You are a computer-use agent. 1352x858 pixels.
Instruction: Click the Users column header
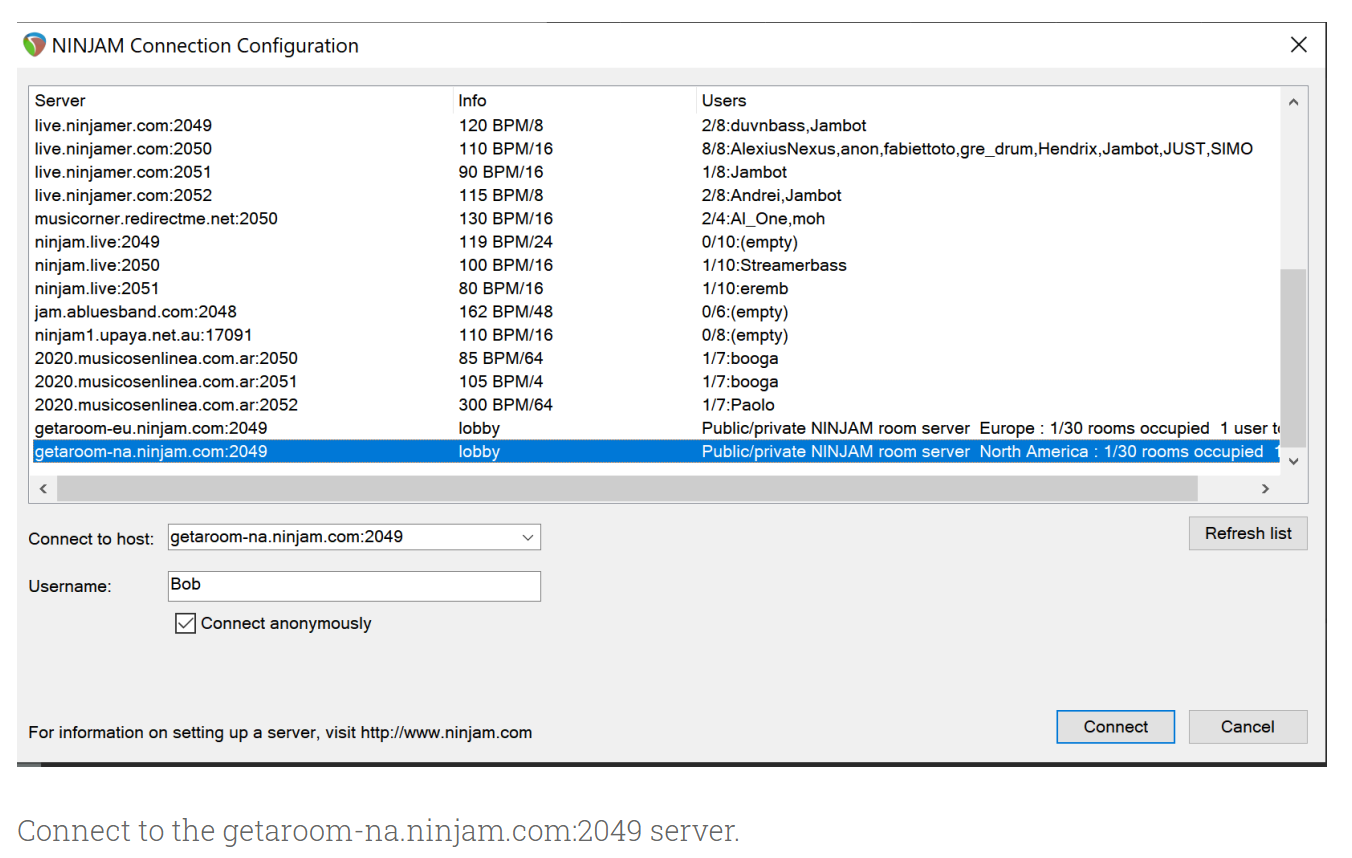[724, 101]
